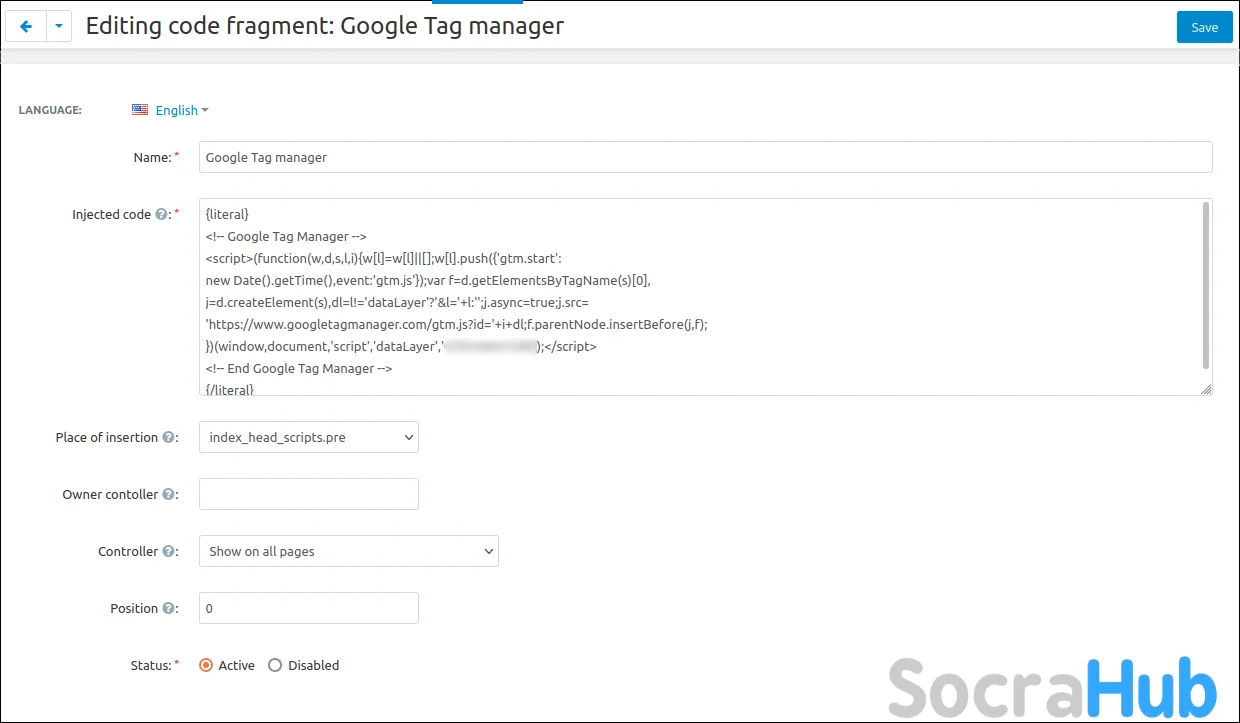Expand the Show on all pages dropdown
The image size is (1240, 723).
349,551
